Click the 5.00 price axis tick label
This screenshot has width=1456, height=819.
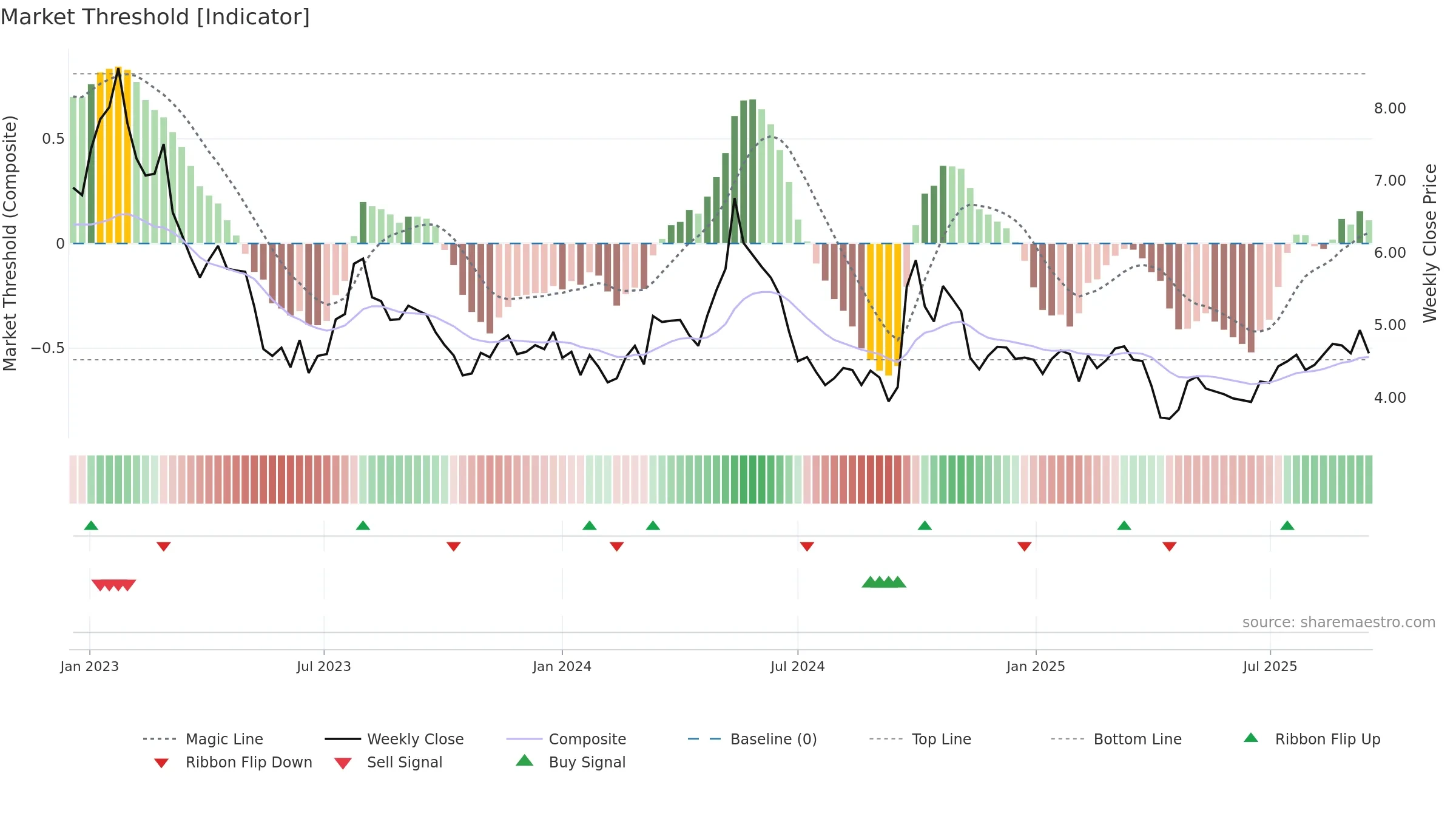[x=1390, y=325]
